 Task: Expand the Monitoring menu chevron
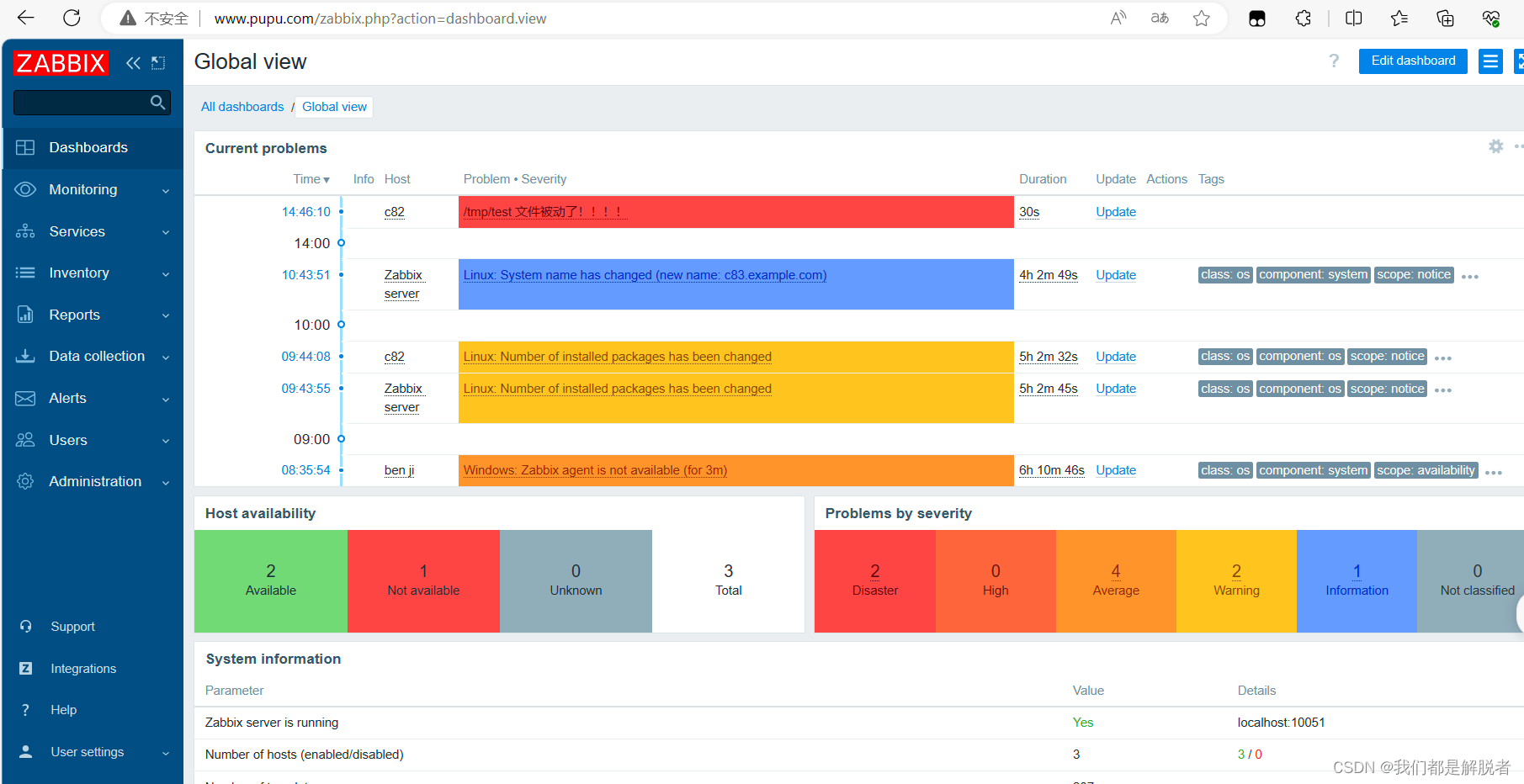pyautogui.click(x=166, y=191)
